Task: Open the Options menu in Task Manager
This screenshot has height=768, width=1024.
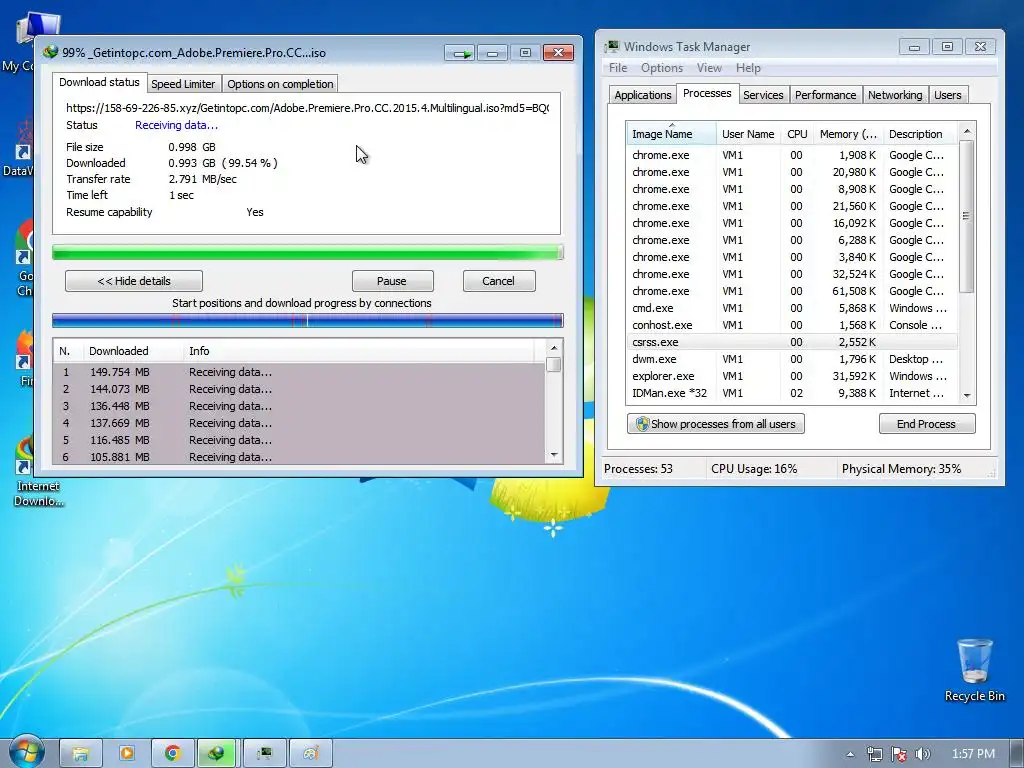Action: coord(662,68)
